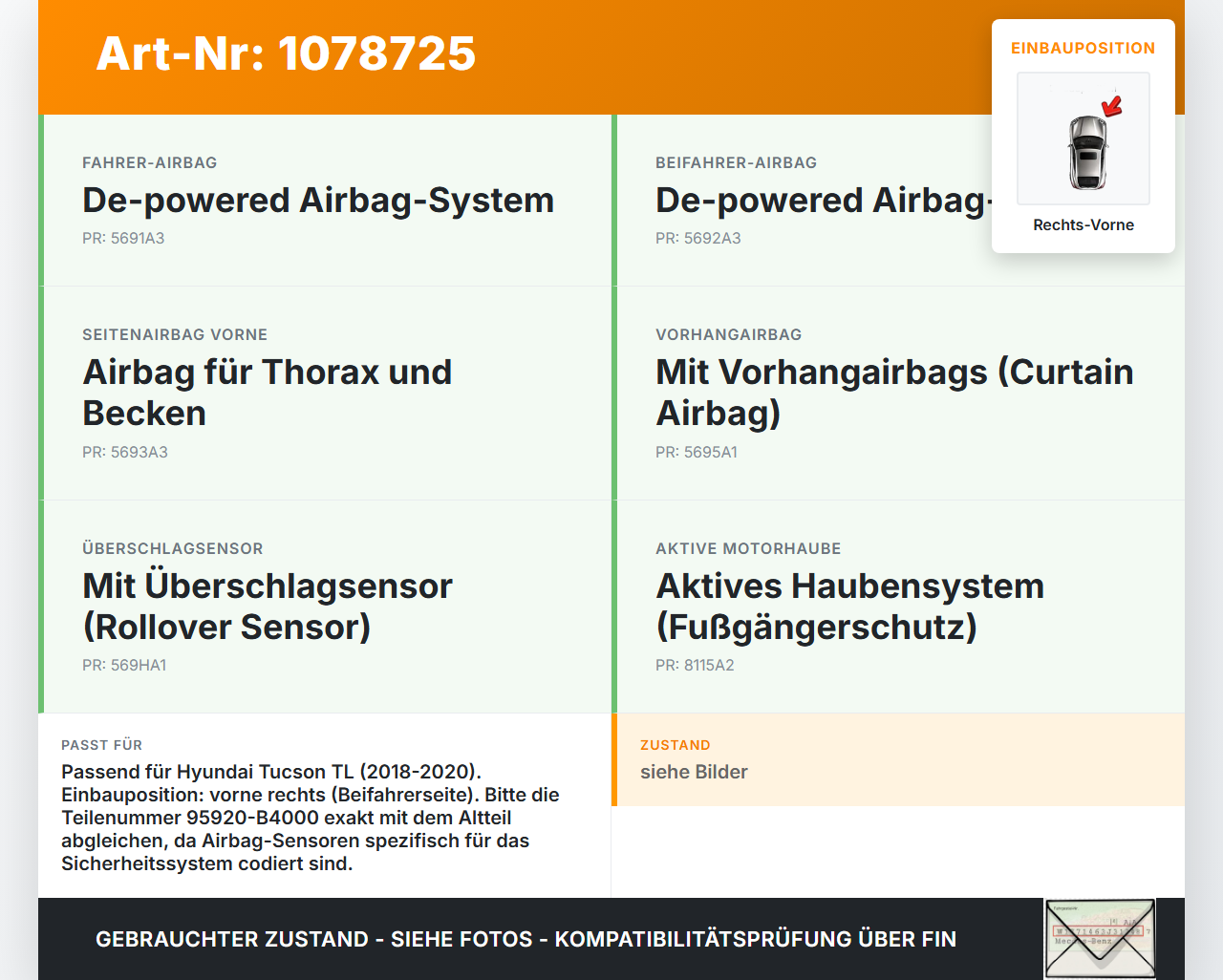This screenshot has height=980, width=1223.
Task: Click the PR: 5695A1 code
Action: [697, 452]
